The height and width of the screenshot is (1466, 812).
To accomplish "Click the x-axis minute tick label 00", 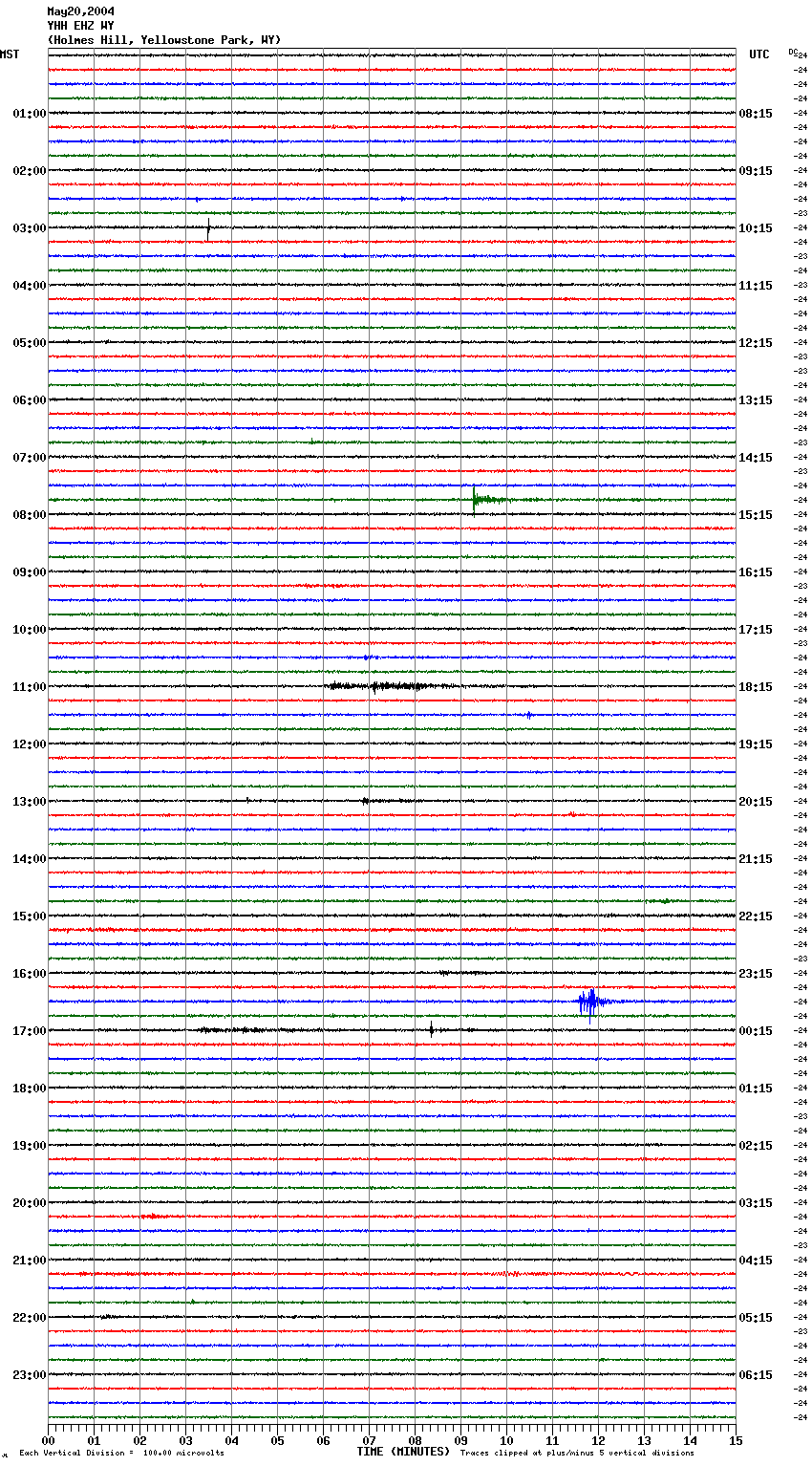I will click(x=48, y=1440).
